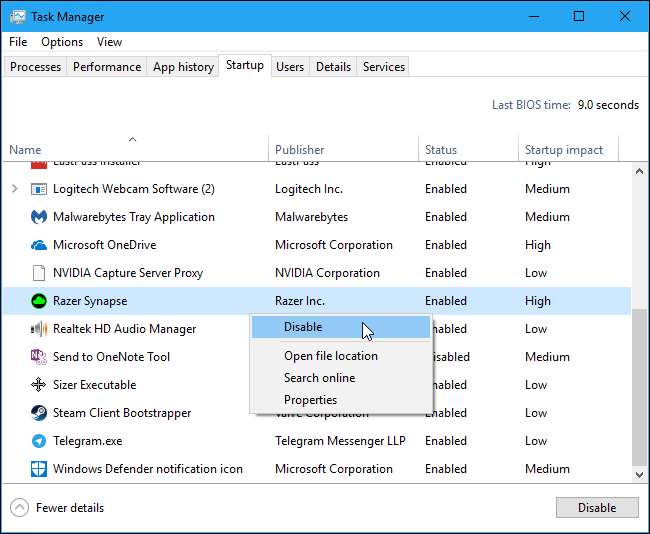Sort by Startup impact column header
This screenshot has width=650, height=534.
pos(563,150)
